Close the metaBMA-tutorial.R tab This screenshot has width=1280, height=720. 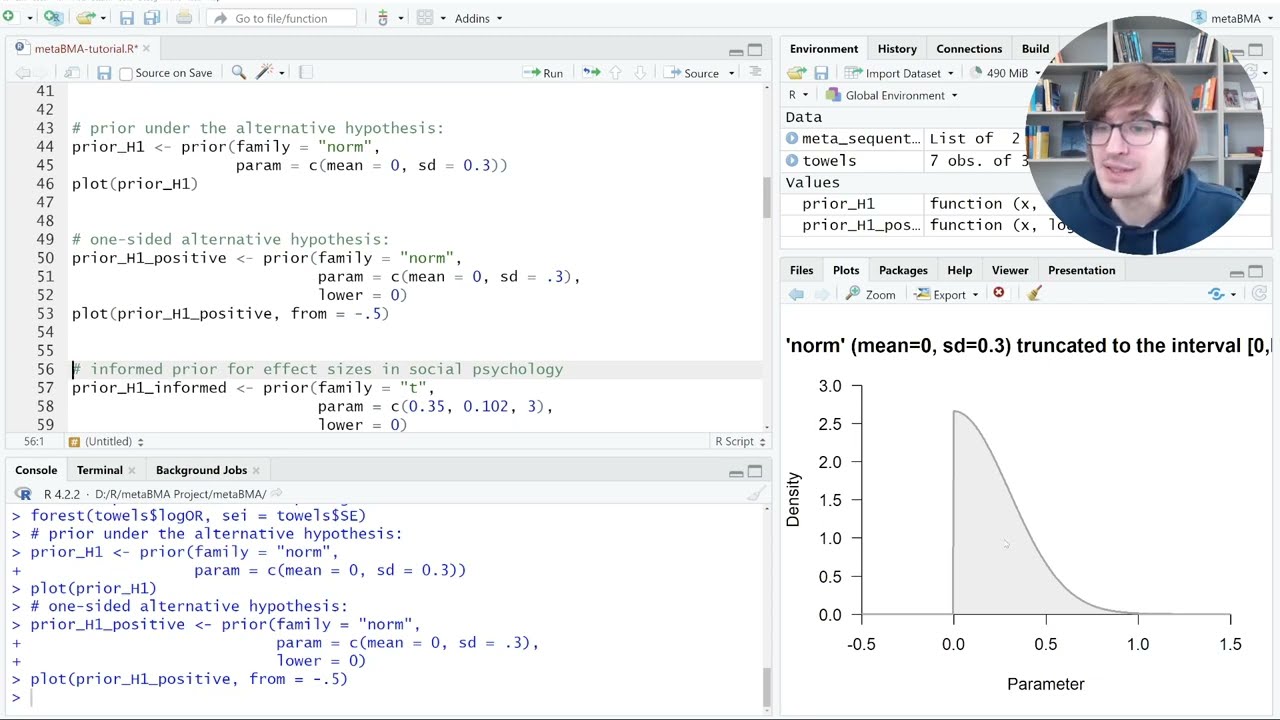click(146, 48)
